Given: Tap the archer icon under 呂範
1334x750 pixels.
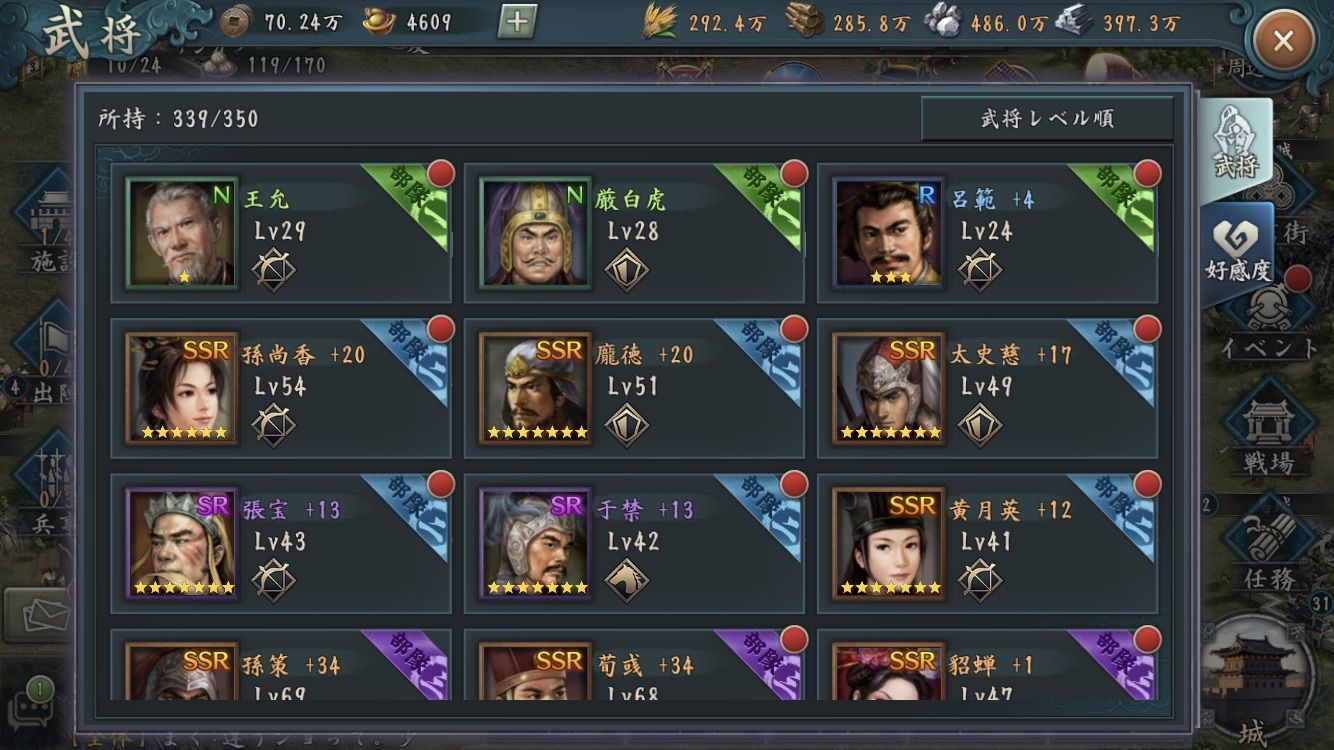Looking at the screenshot, I should pyautogui.click(x=979, y=269).
